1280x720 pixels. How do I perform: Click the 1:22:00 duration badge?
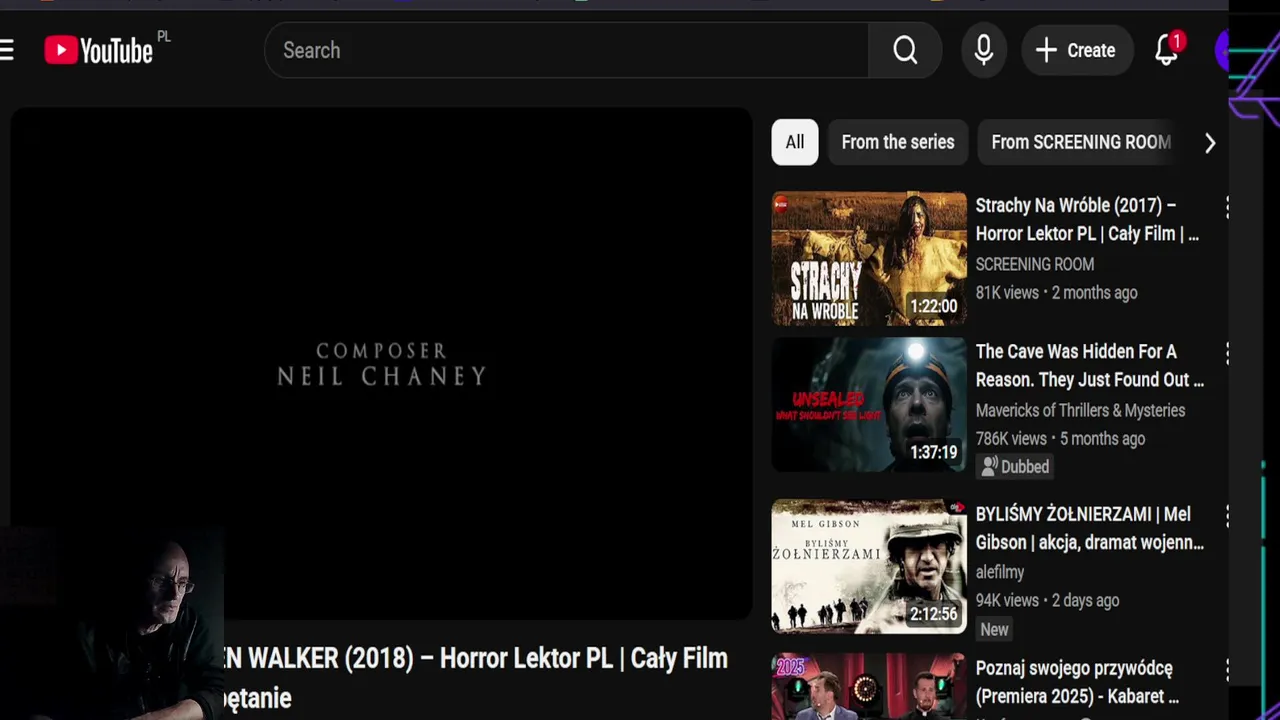(x=933, y=306)
